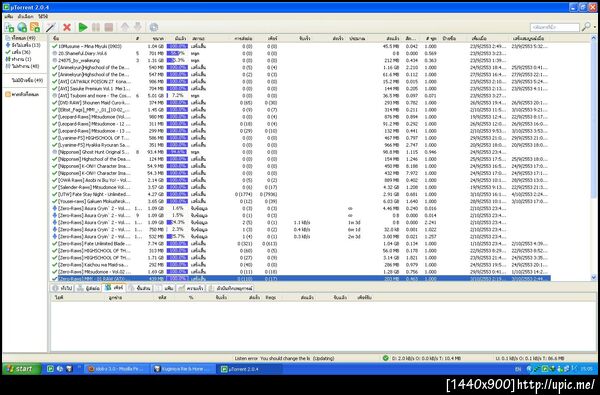Select the Downloading (13) sidebar category
Image resolution: width=600 pixels, height=395 pixels.
pyautogui.click(x=25, y=45)
